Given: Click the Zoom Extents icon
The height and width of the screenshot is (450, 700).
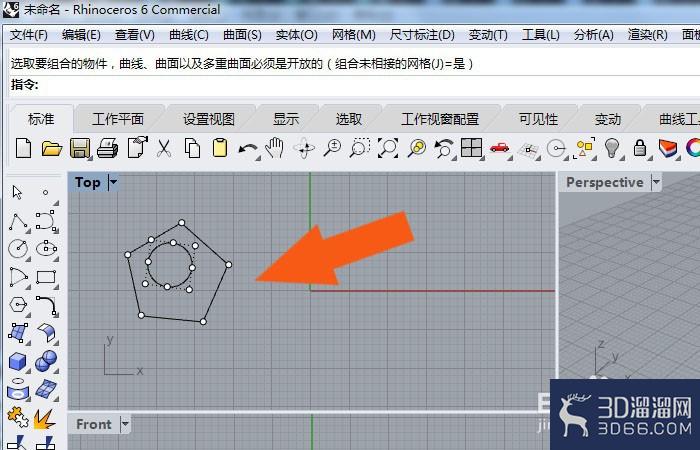Looking at the screenshot, I should (388, 148).
